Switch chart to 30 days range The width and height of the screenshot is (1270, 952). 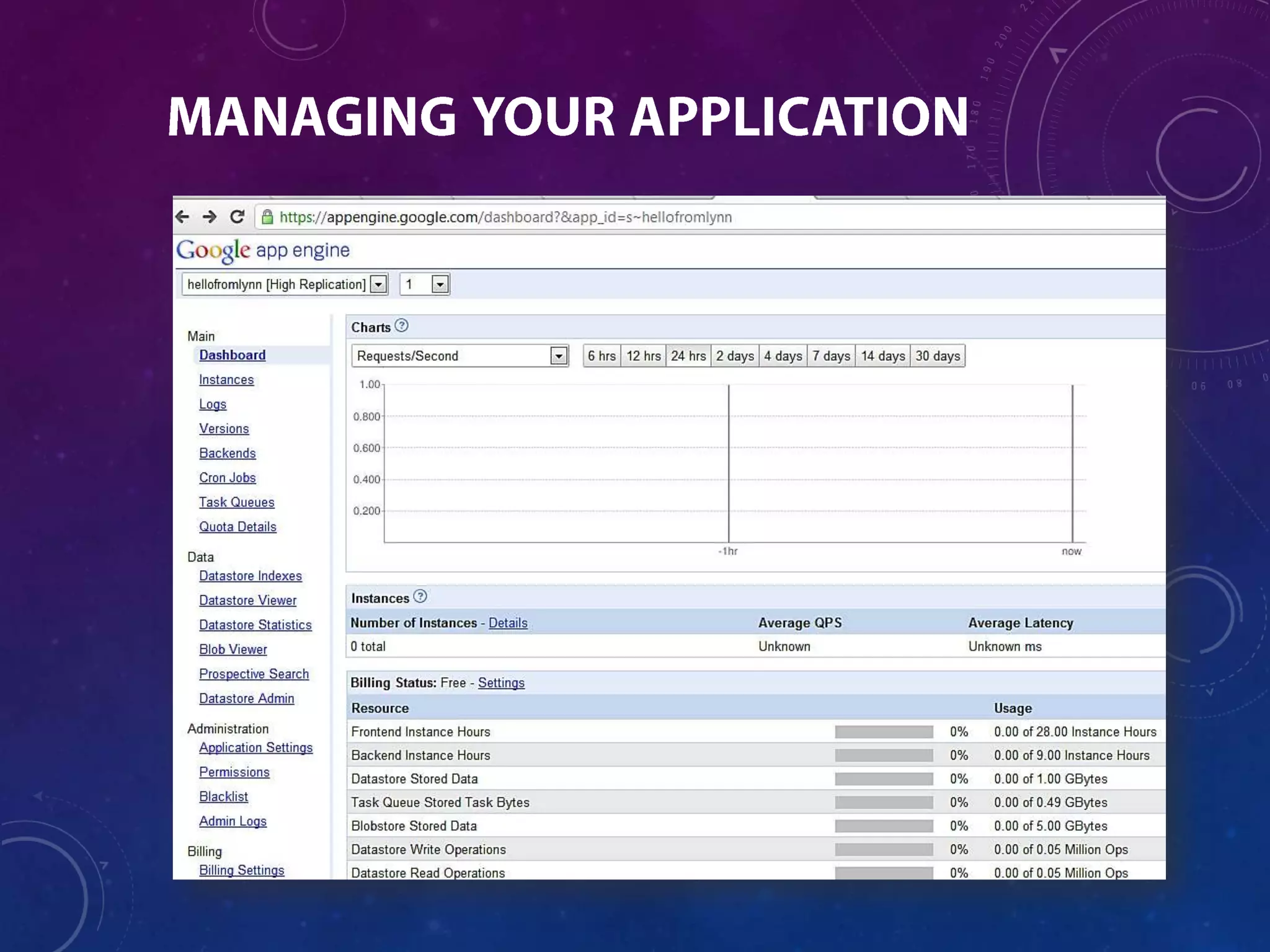tap(938, 356)
